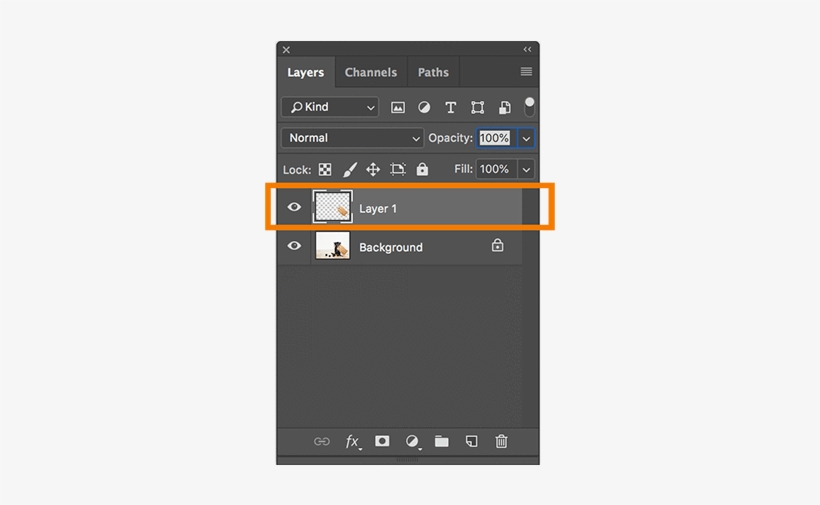Delete layer using the trash icon
Image resolution: width=820 pixels, height=505 pixels.
(502, 441)
